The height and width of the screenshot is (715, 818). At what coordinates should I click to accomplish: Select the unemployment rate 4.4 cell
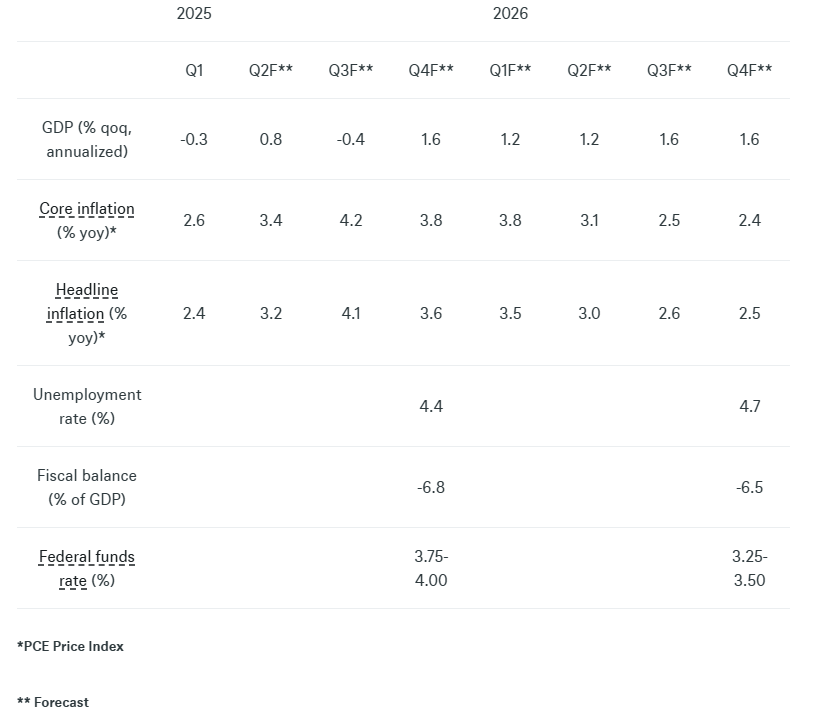pos(431,407)
